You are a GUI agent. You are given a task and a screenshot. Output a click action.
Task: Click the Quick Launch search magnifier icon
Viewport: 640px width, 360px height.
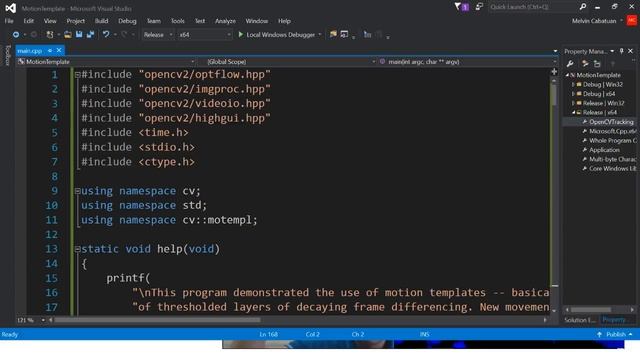(583, 7)
